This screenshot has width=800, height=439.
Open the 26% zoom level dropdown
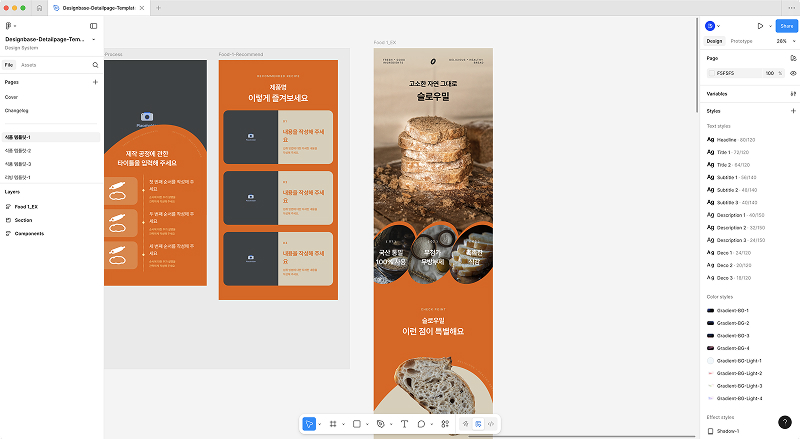point(784,41)
